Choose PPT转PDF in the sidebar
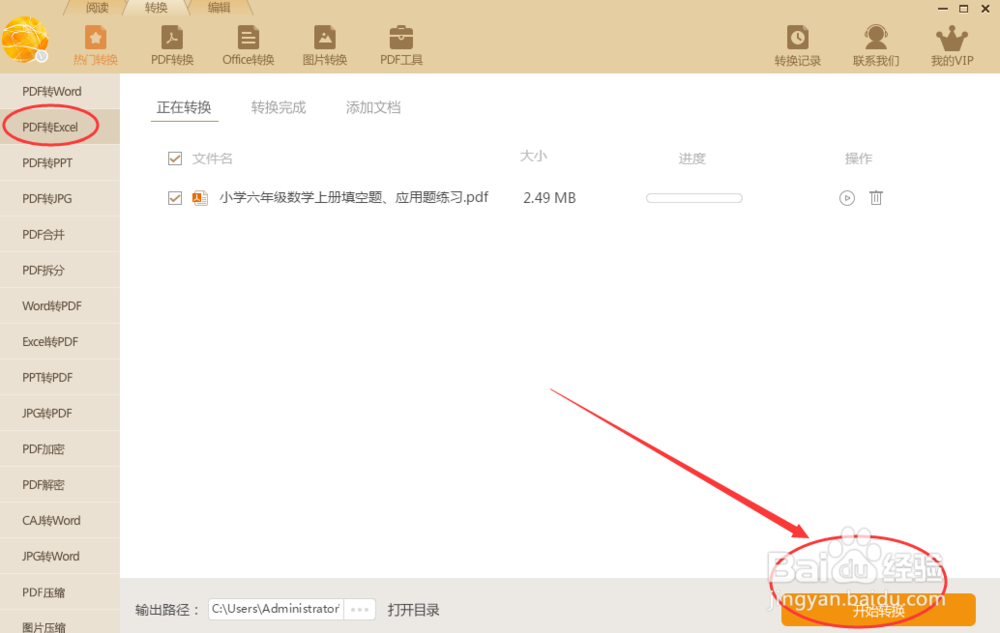The height and width of the screenshot is (633, 1000). [60, 377]
